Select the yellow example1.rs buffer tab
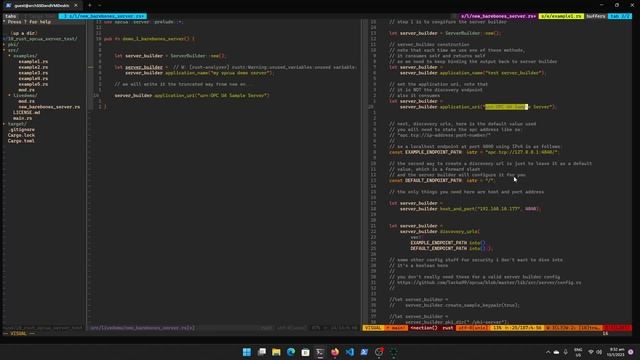The width and height of the screenshot is (640, 360). (561, 16)
